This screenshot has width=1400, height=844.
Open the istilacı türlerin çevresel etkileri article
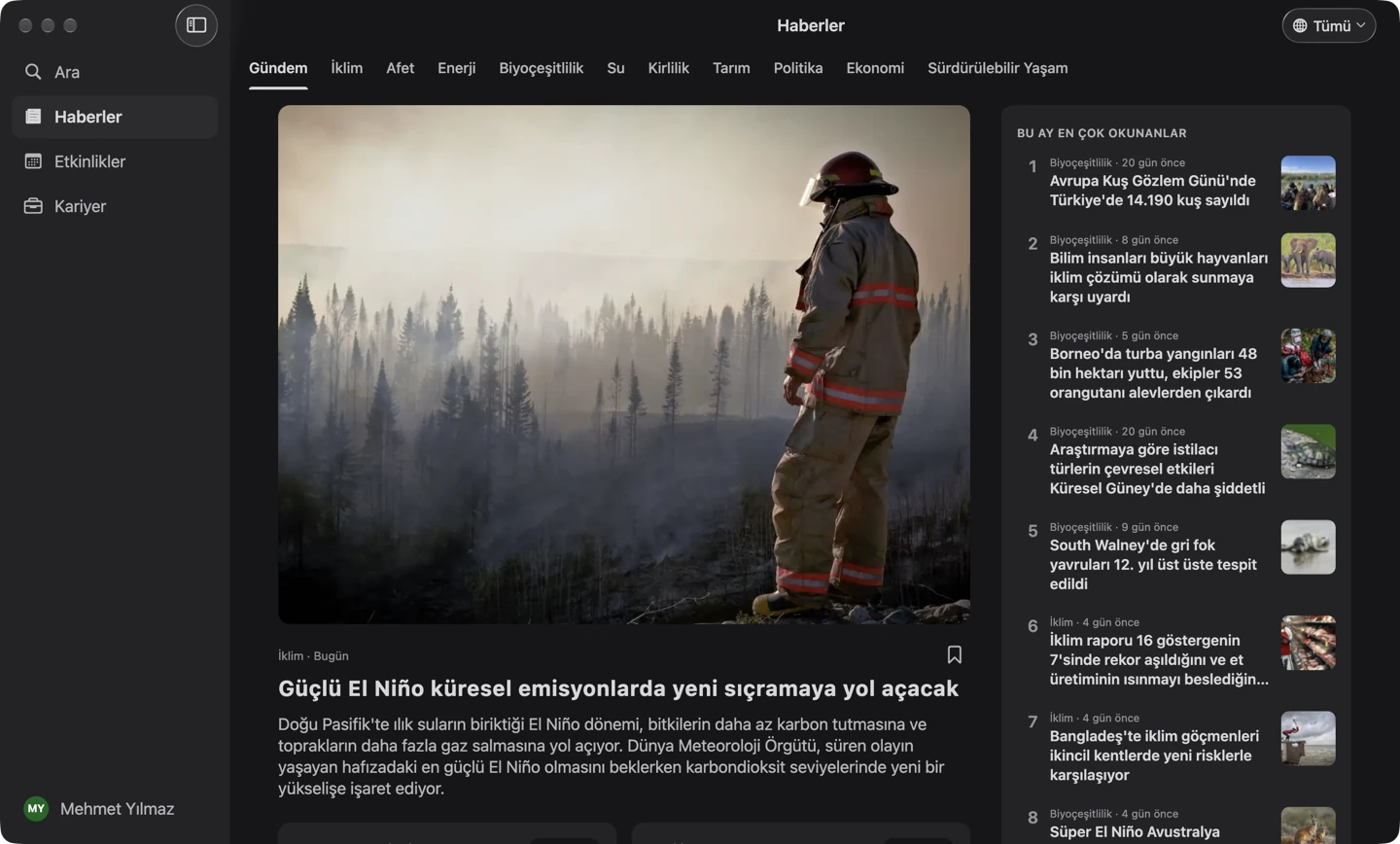(x=1158, y=469)
